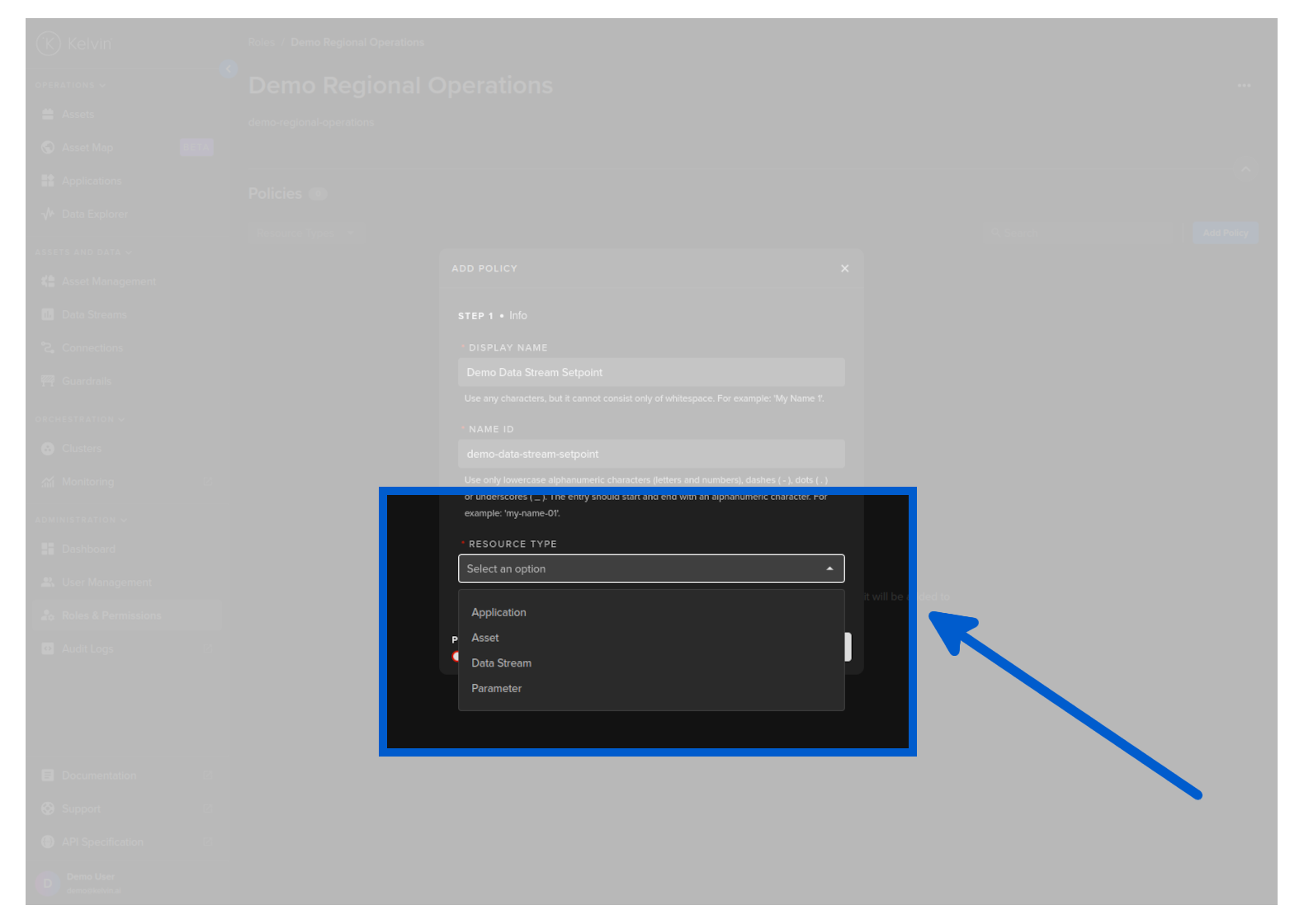
Task: Open the Data Explorer page
Action: [x=94, y=214]
